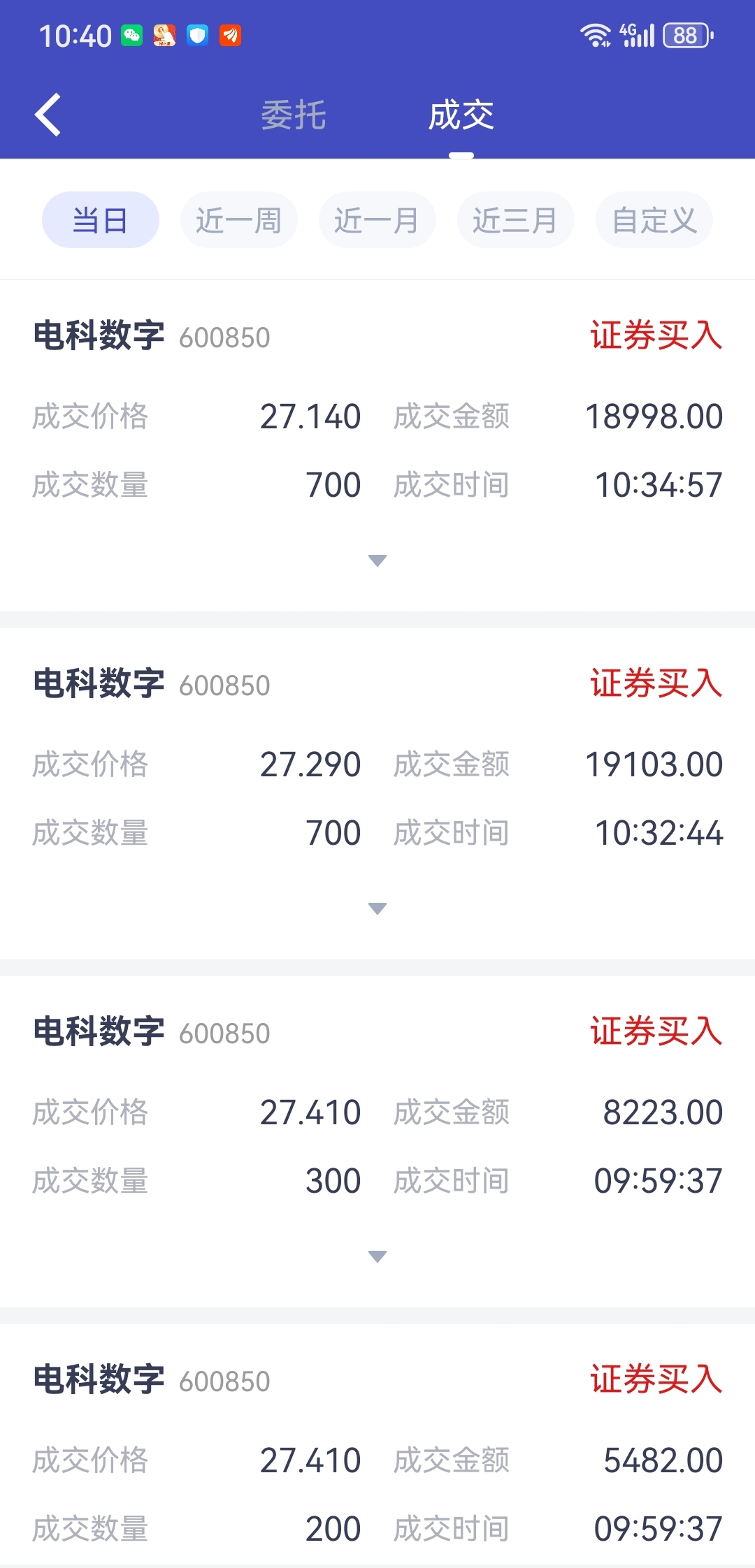The height and width of the screenshot is (1568, 755).
Task: Choose the 近一月 filter chip
Action: point(377,220)
